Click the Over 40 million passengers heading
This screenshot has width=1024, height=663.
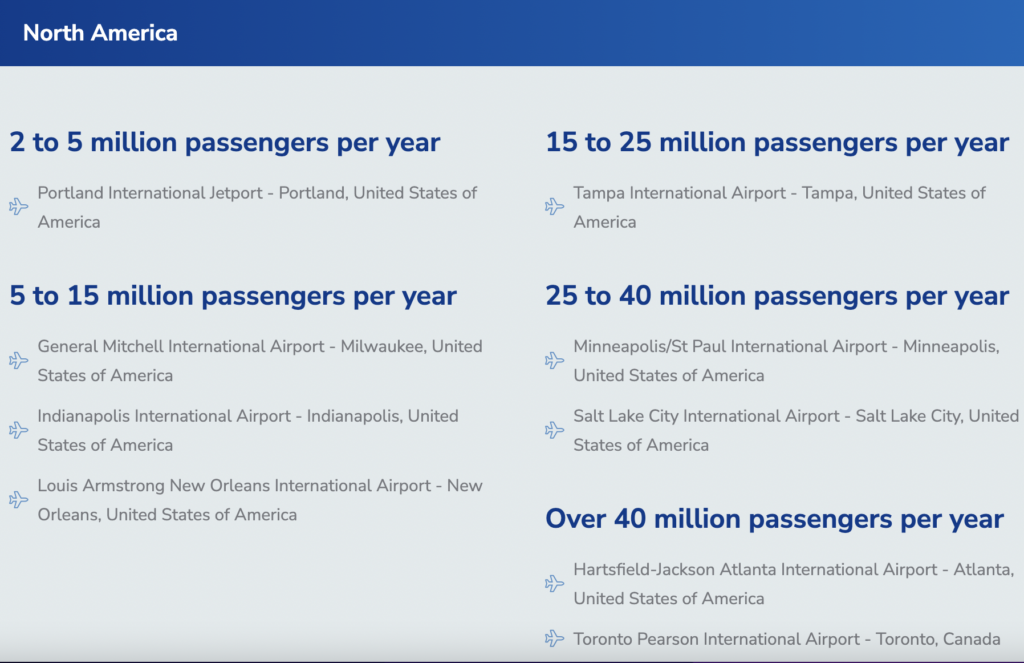pyautogui.click(x=775, y=519)
